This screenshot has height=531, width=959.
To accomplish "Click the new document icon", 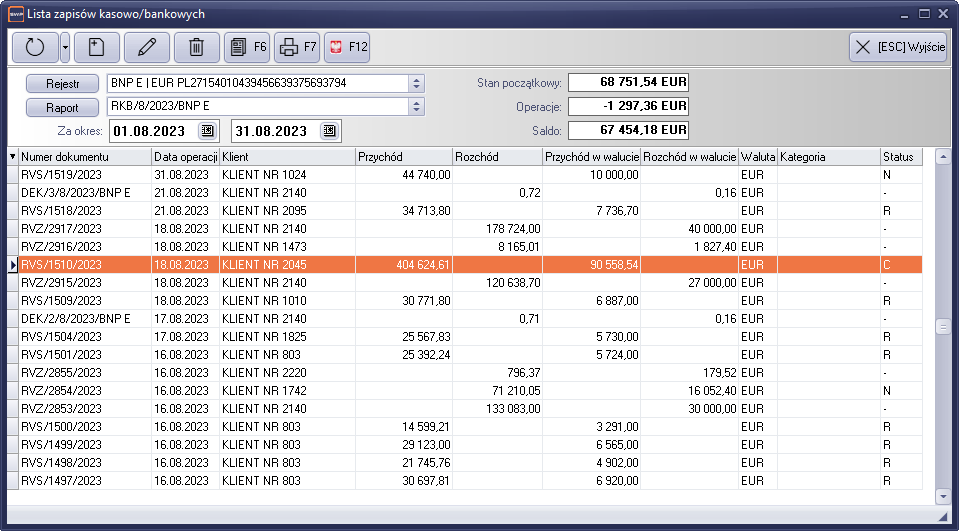I will click(97, 47).
